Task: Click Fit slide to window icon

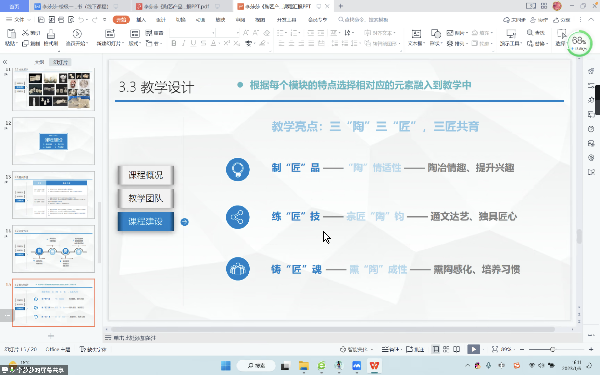Action: (495, 349)
